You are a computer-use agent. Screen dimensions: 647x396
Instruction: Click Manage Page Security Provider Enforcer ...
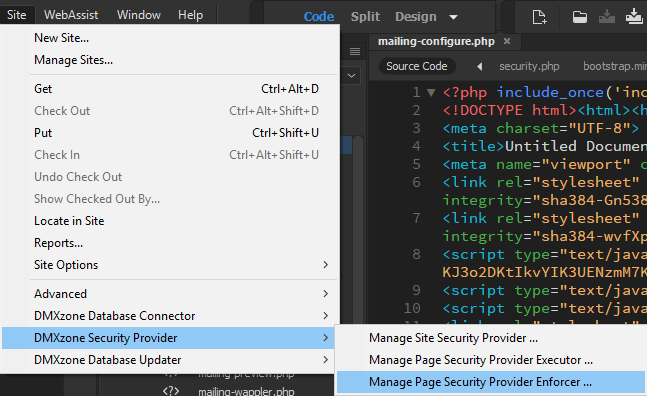click(x=491, y=382)
